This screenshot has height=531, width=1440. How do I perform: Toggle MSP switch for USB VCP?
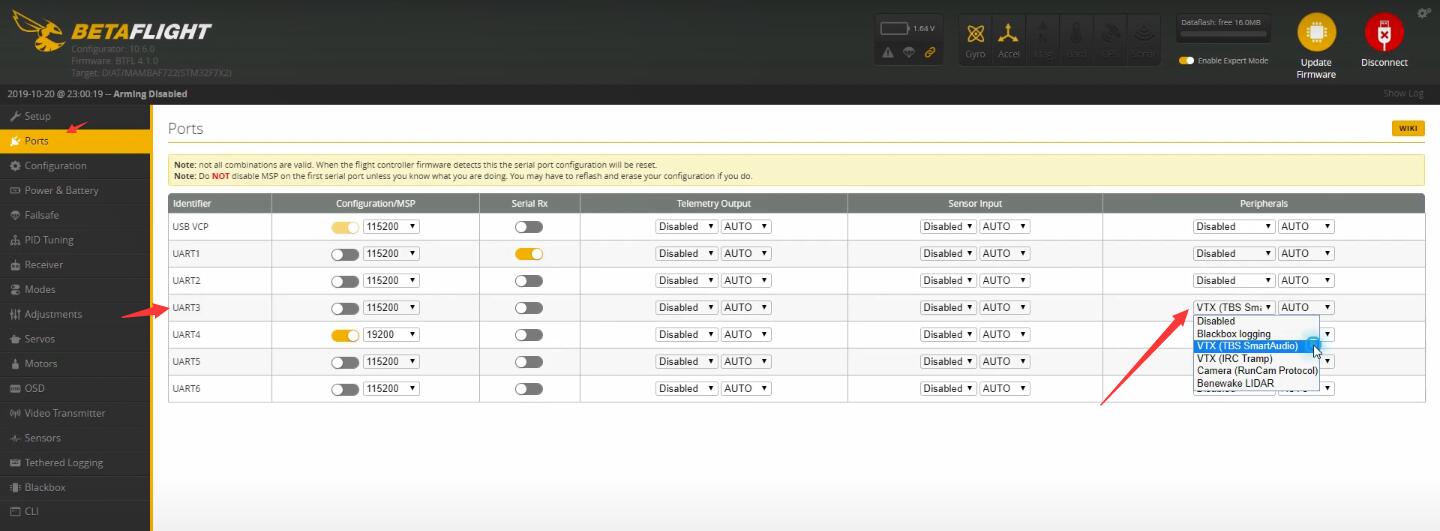pyautogui.click(x=345, y=227)
